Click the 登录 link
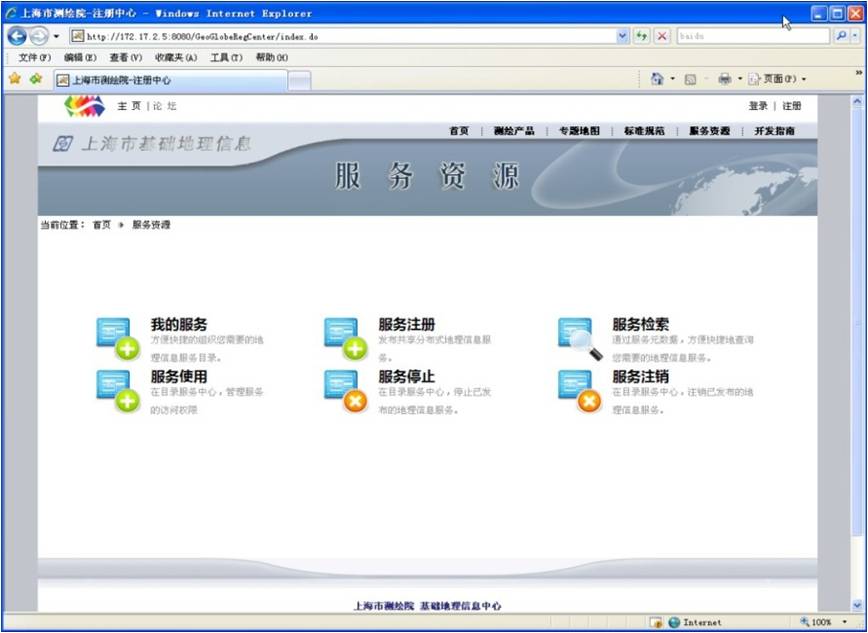Screen dimensions: 868x633 pos(758,106)
